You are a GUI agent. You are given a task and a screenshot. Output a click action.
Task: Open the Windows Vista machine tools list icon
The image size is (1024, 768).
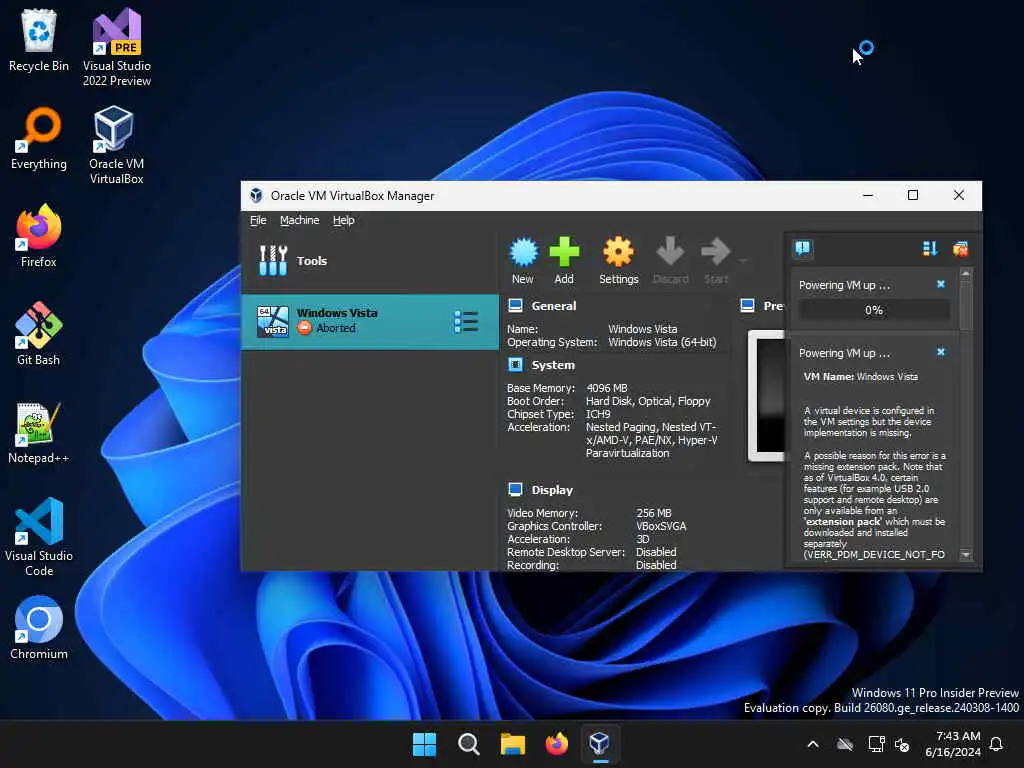coord(466,322)
